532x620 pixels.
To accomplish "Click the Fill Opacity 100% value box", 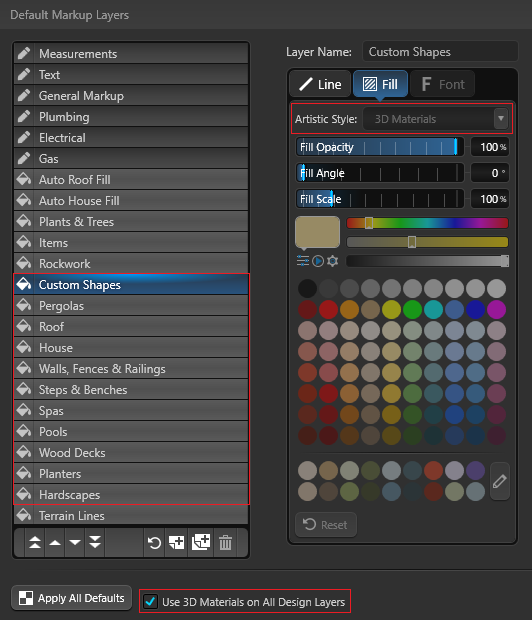I will [490, 147].
